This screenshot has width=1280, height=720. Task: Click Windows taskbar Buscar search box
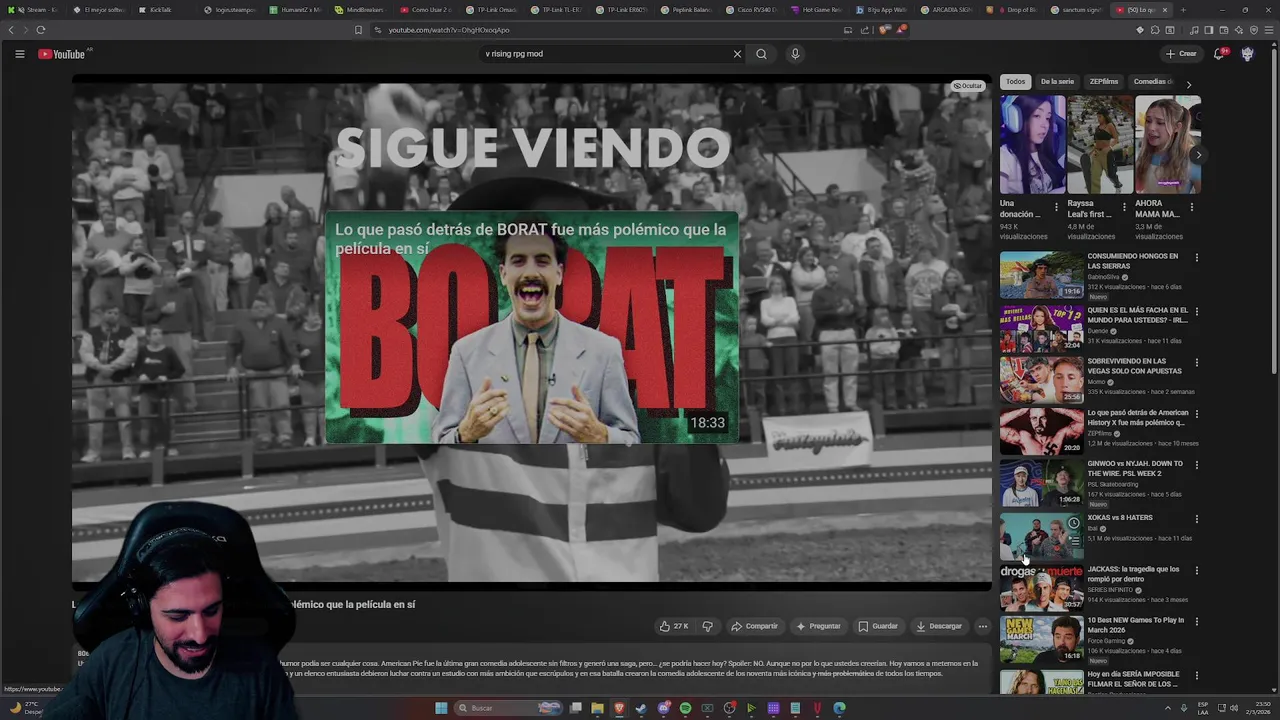click(508, 708)
